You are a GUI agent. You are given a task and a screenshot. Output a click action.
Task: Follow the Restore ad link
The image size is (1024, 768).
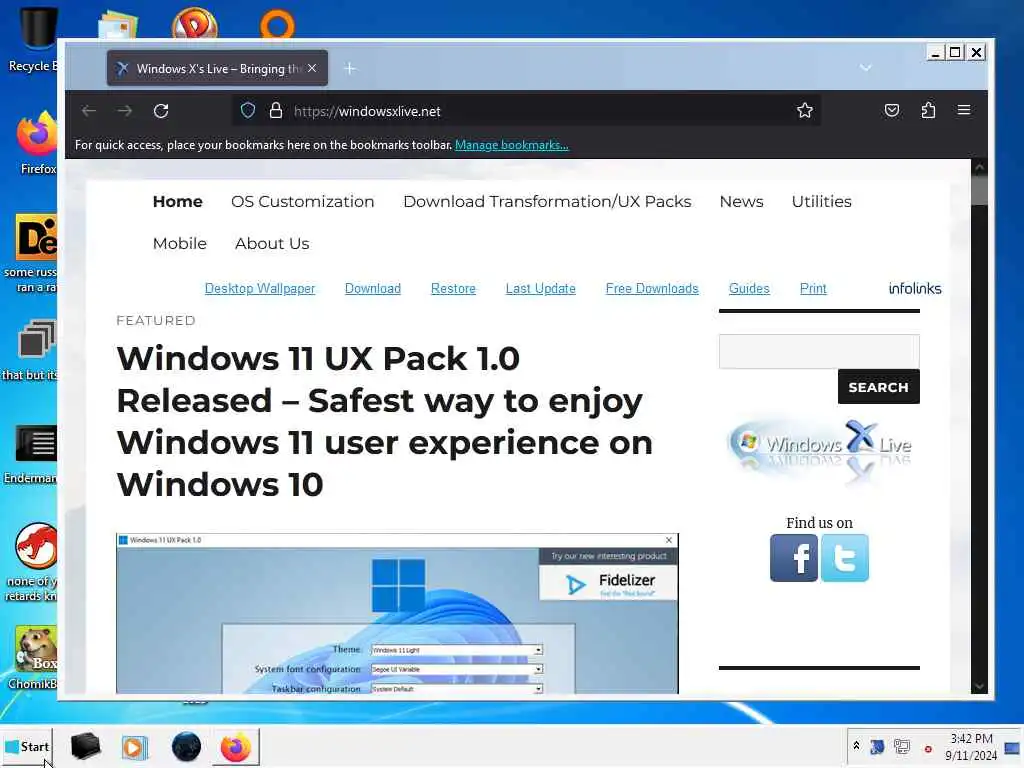tap(453, 289)
